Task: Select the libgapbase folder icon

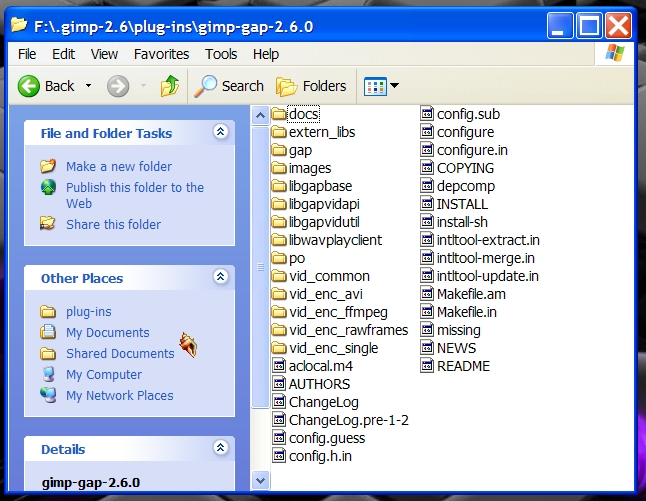Action: [279, 186]
